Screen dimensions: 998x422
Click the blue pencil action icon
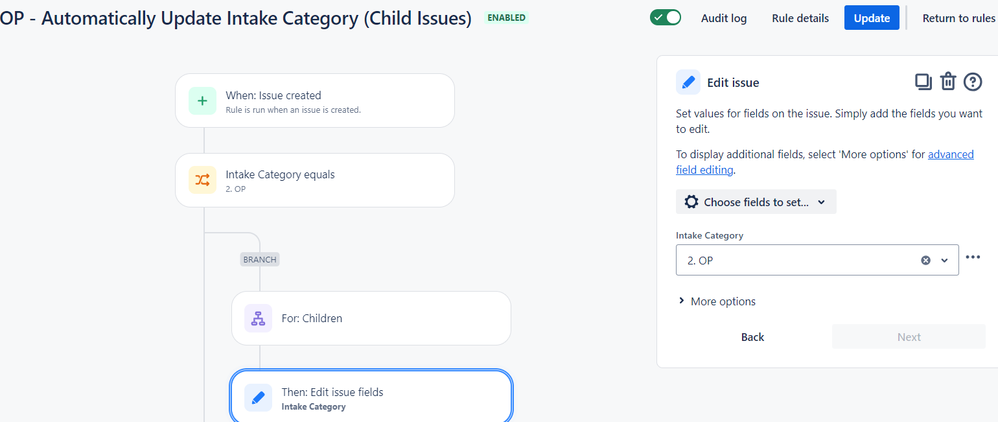coord(258,398)
